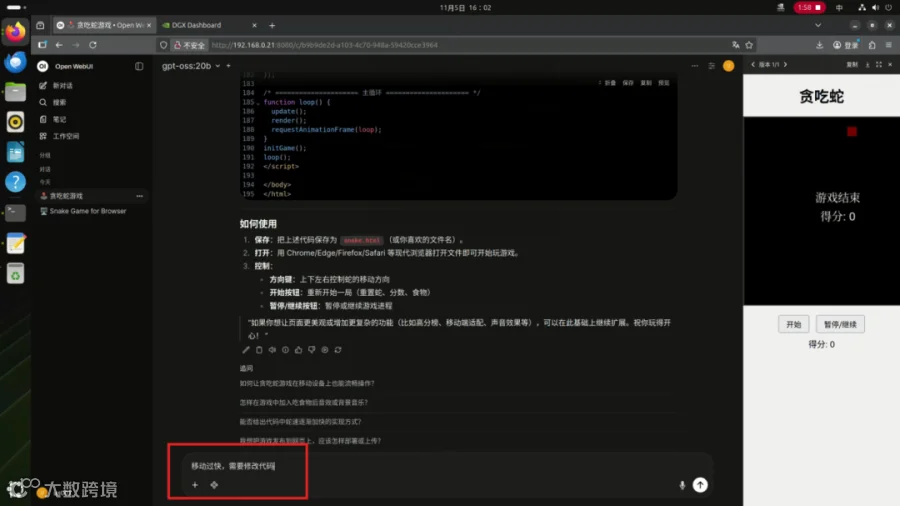Collapse the code block (折叠)
The width and height of the screenshot is (900, 506).
[608, 83]
